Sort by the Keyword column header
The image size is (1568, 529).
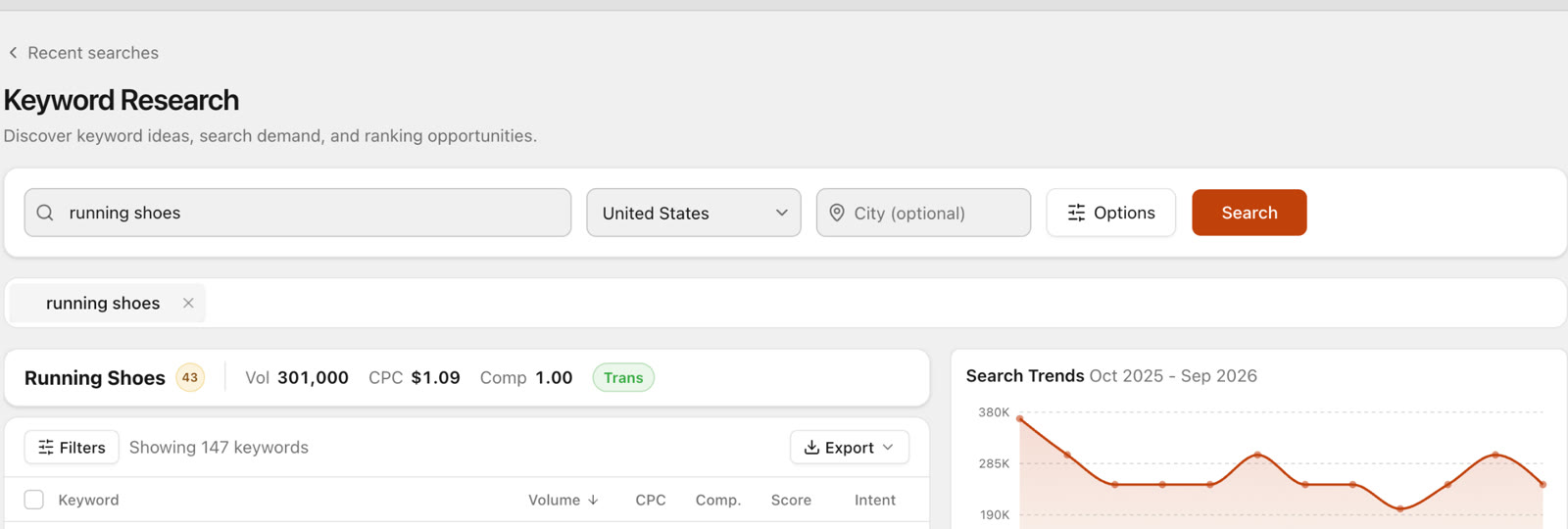pyautogui.click(x=88, y=500)
